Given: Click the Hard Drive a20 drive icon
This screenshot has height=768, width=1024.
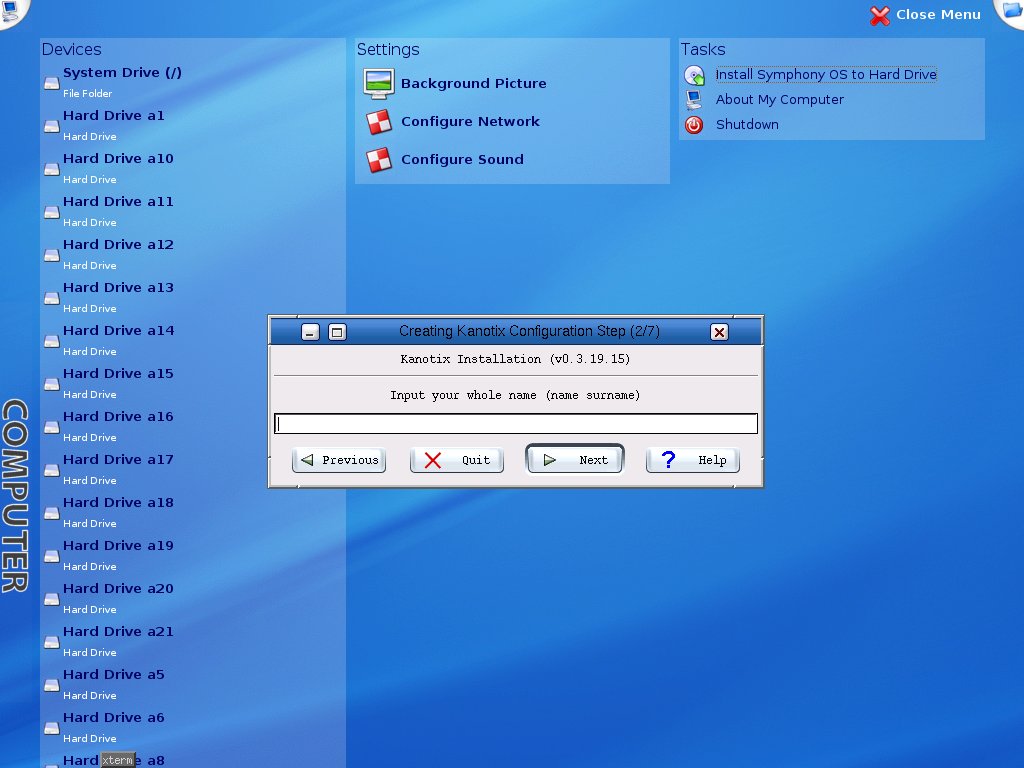Looking at the screenshot, I should click(x=52, y=600).
